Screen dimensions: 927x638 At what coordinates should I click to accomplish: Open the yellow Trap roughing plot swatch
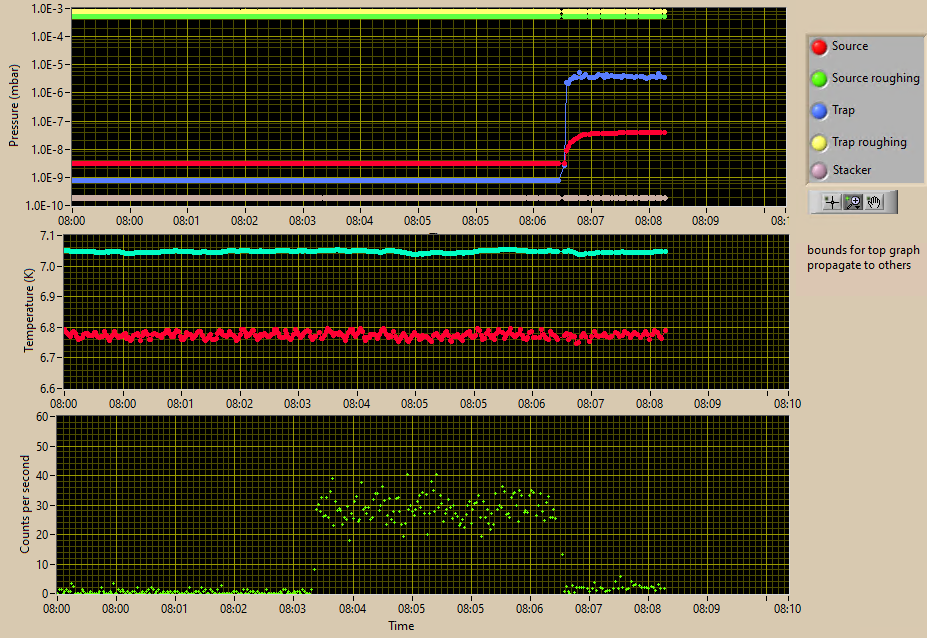tap(819, 143)
